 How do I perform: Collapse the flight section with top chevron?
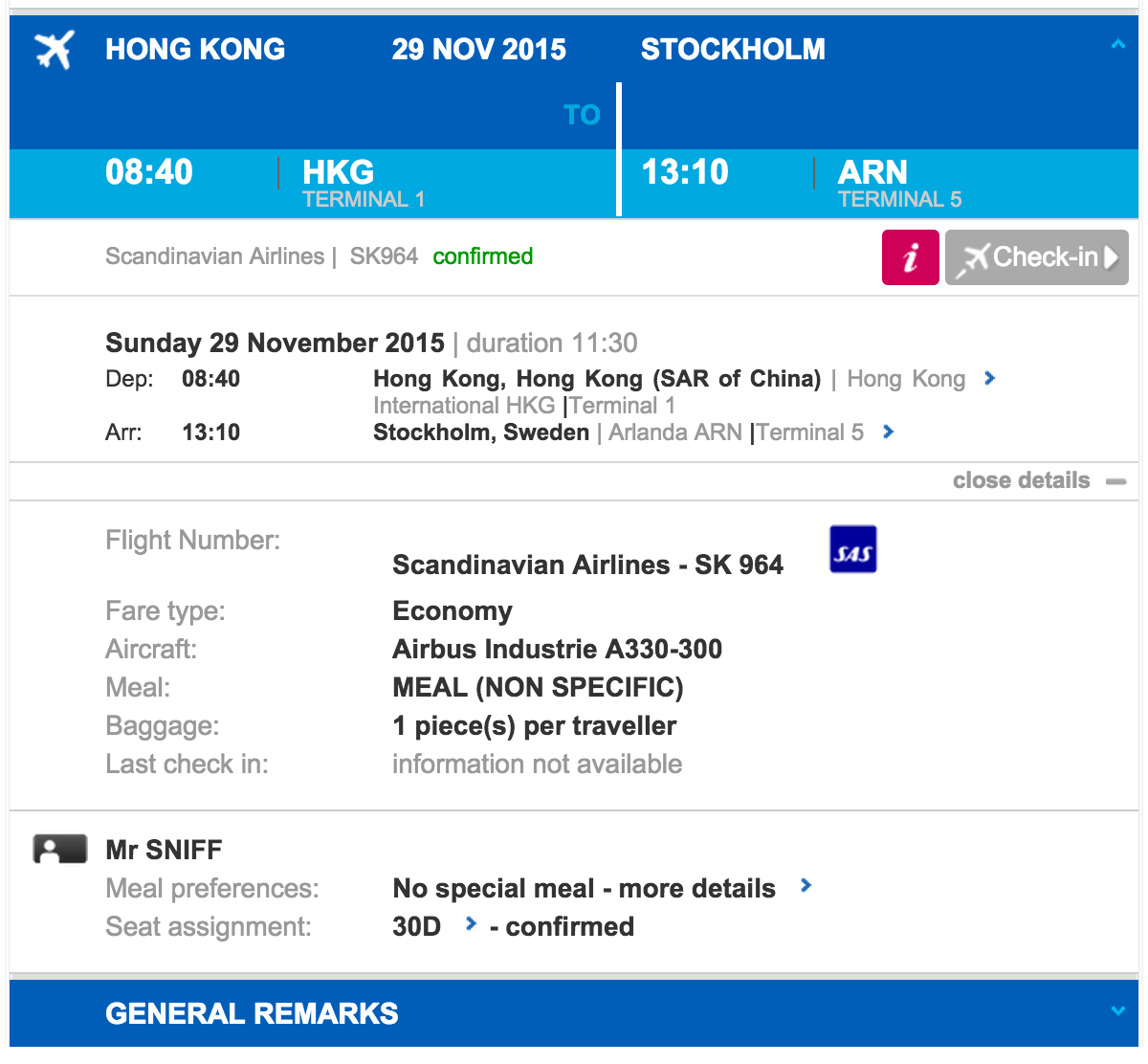(x=1117, y=45)
